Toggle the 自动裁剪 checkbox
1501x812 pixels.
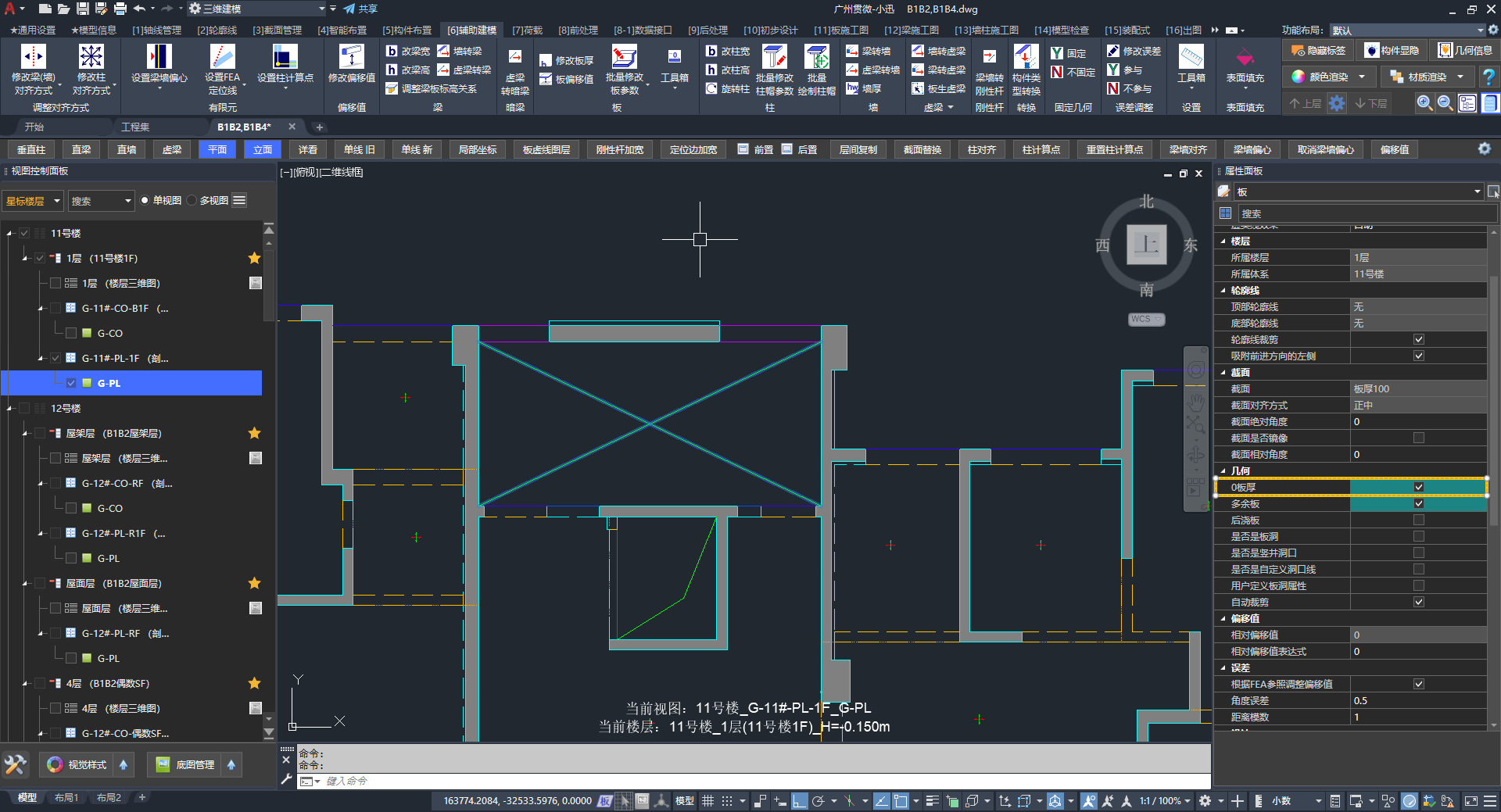pyautogui.click(x=1419, y=602)
